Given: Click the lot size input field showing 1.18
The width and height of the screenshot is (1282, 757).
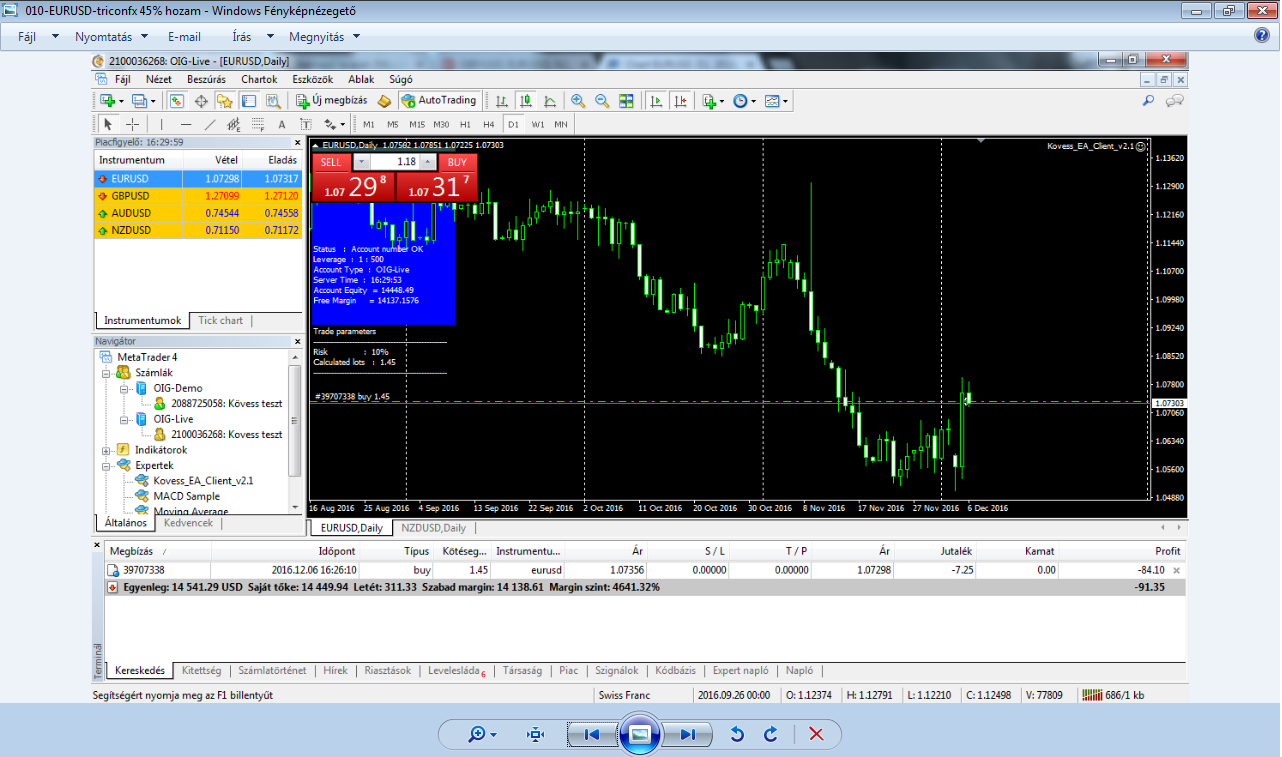Looking at the screenshot, I should [x=395, y=162].
